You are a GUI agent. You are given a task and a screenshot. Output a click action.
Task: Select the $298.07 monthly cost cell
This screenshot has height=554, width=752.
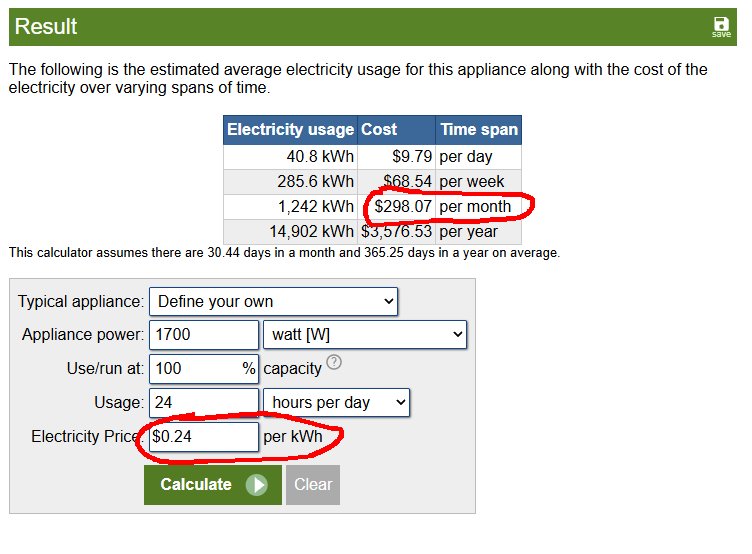[399, 207]
